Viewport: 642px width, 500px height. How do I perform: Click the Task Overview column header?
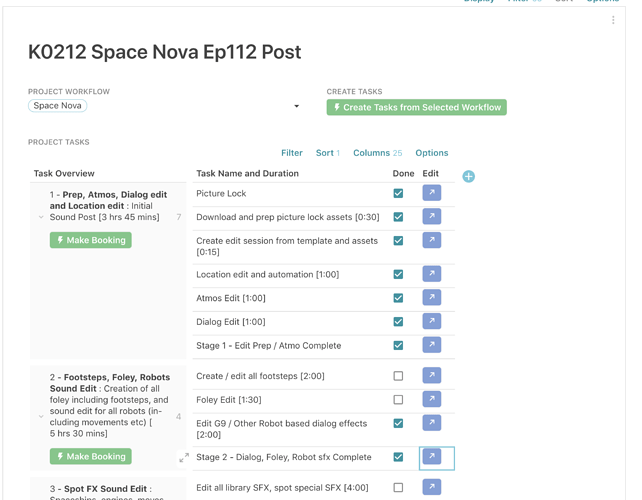(64, 173)
